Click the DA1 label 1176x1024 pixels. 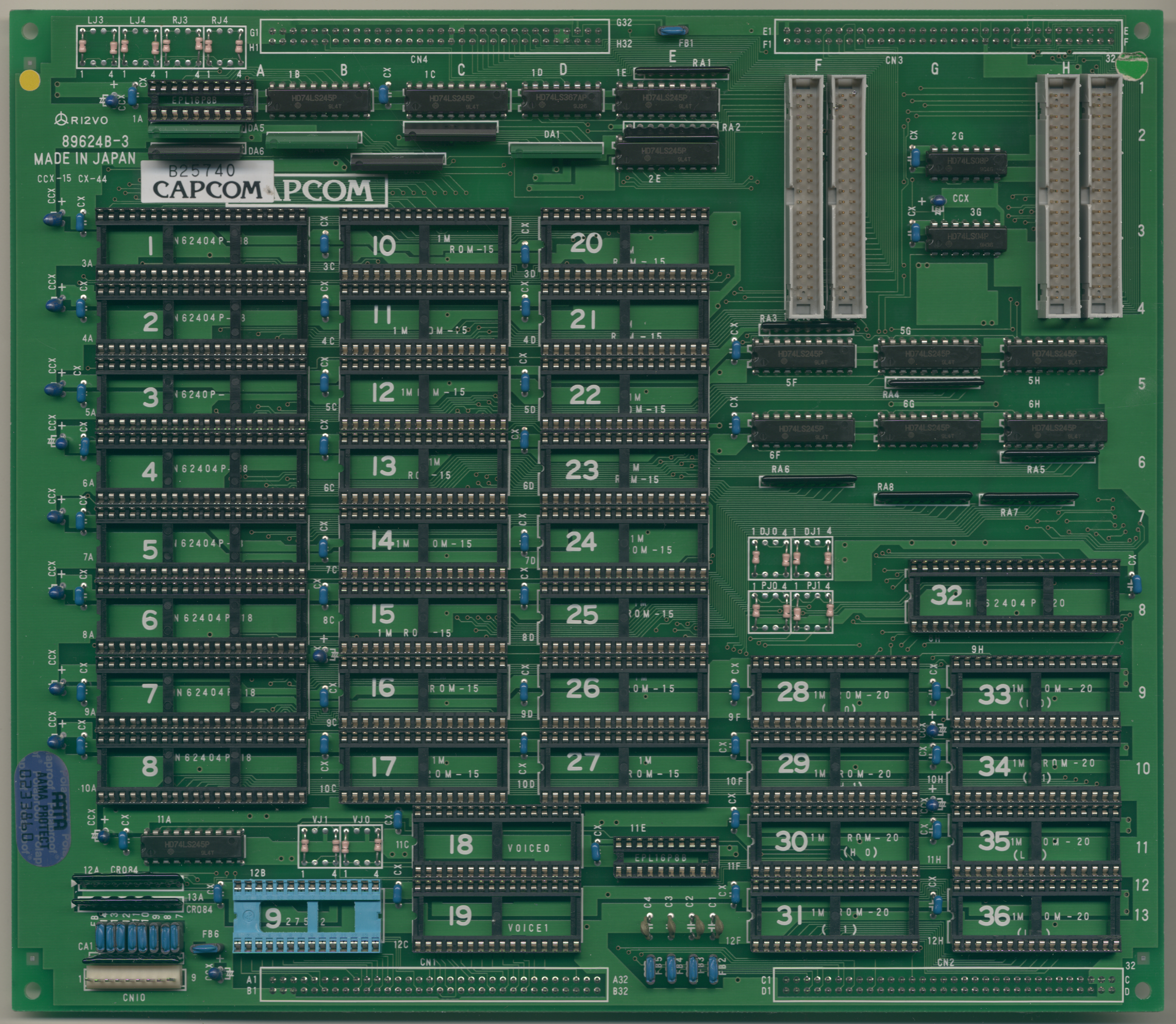coord(552,134)
